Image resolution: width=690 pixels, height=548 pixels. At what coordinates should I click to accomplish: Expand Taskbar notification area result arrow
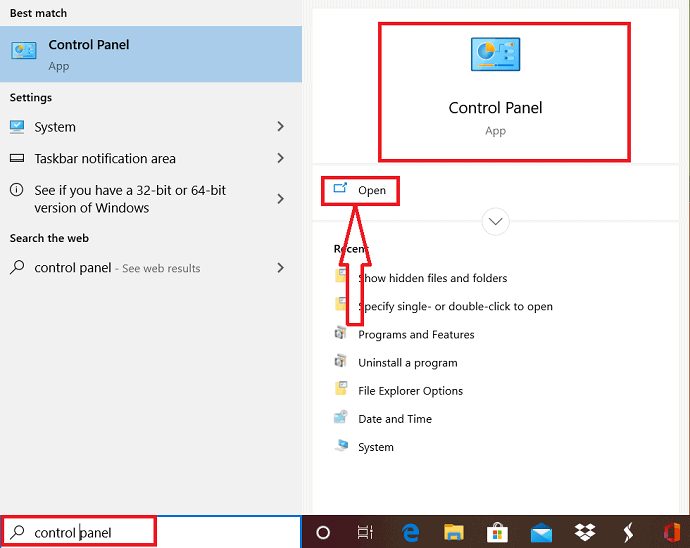coord(280,158)
